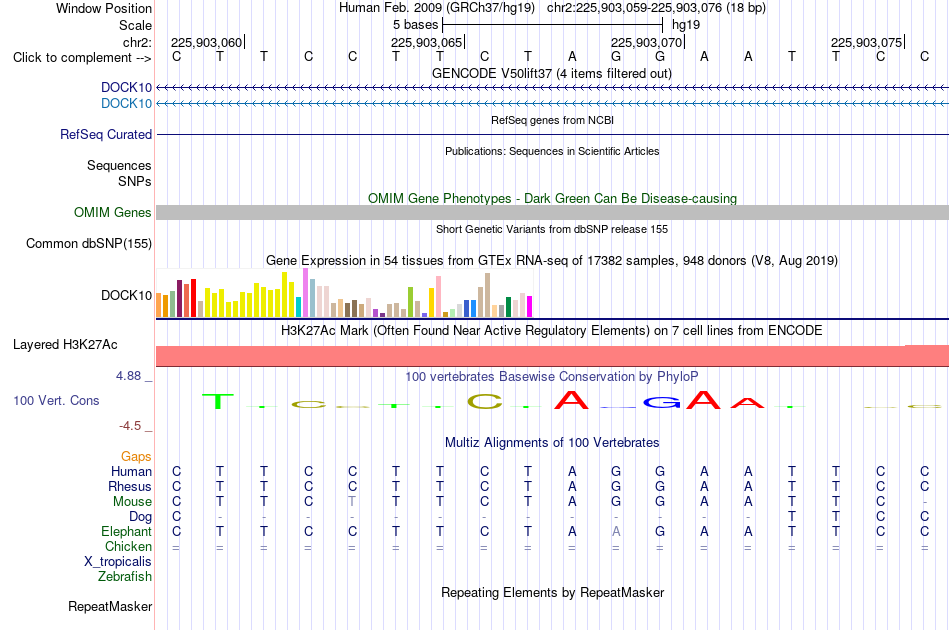The height and width of the screenshot is (630, 950).
Task: Open 'Multiz Alignments of 100 Vertebrates' title
Action: [552, 442]
